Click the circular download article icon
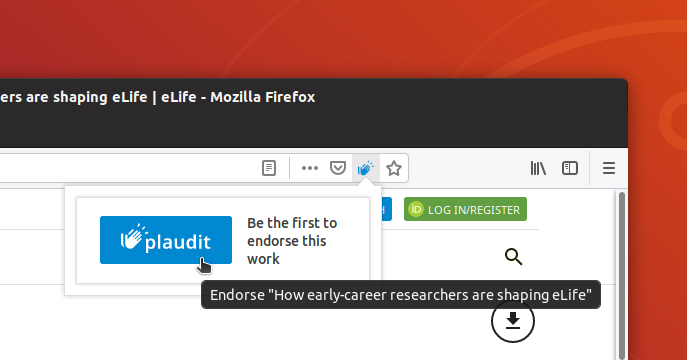 point(513,321)
